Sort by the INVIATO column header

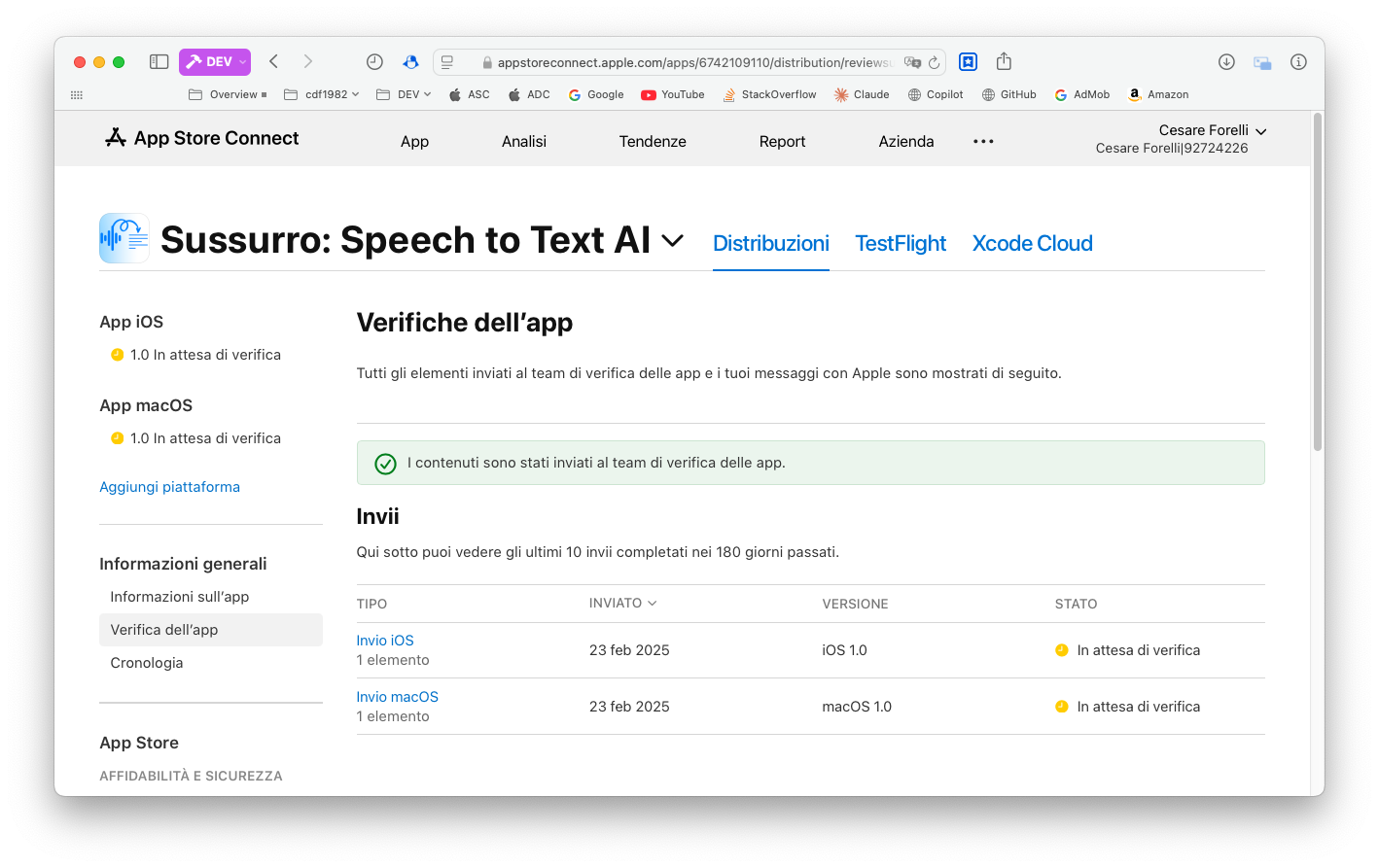click(x=623, y=604)
